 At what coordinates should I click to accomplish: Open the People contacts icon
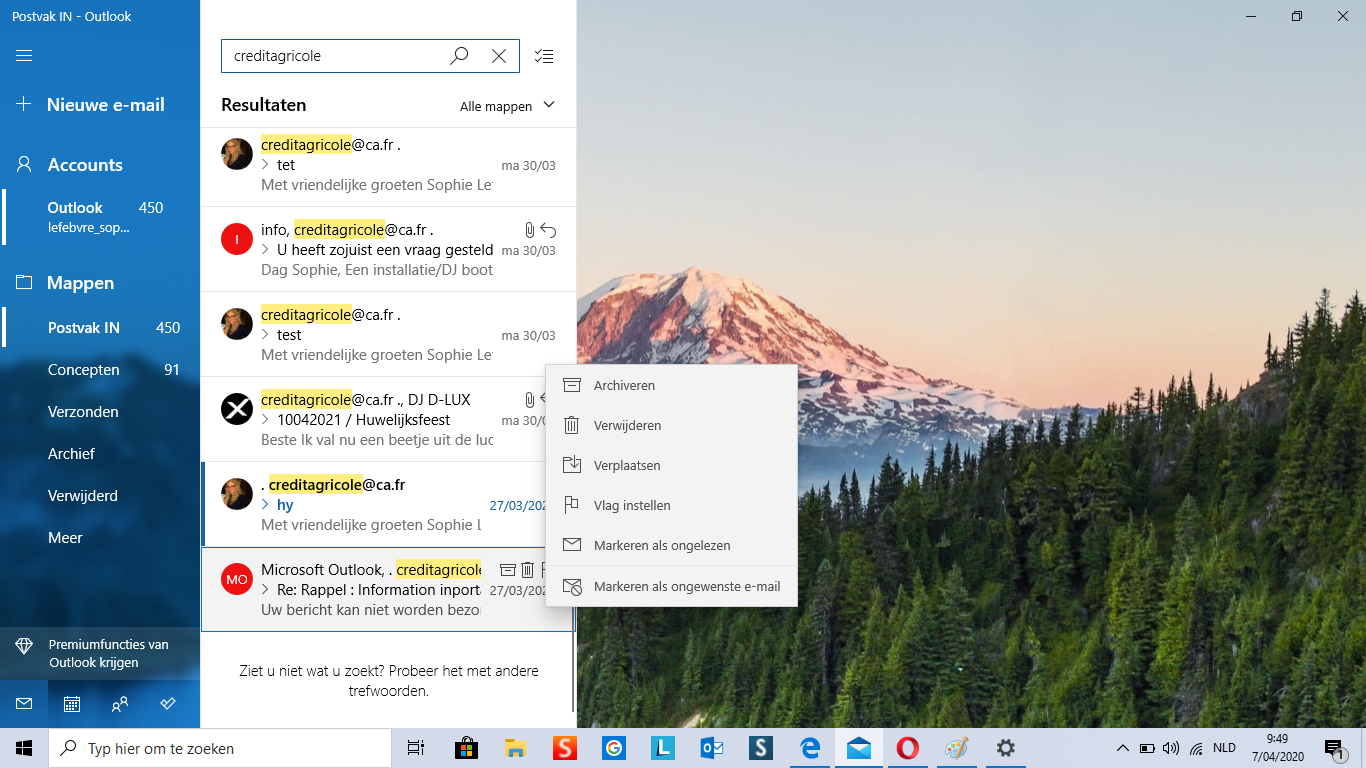(x=120, y=704)
